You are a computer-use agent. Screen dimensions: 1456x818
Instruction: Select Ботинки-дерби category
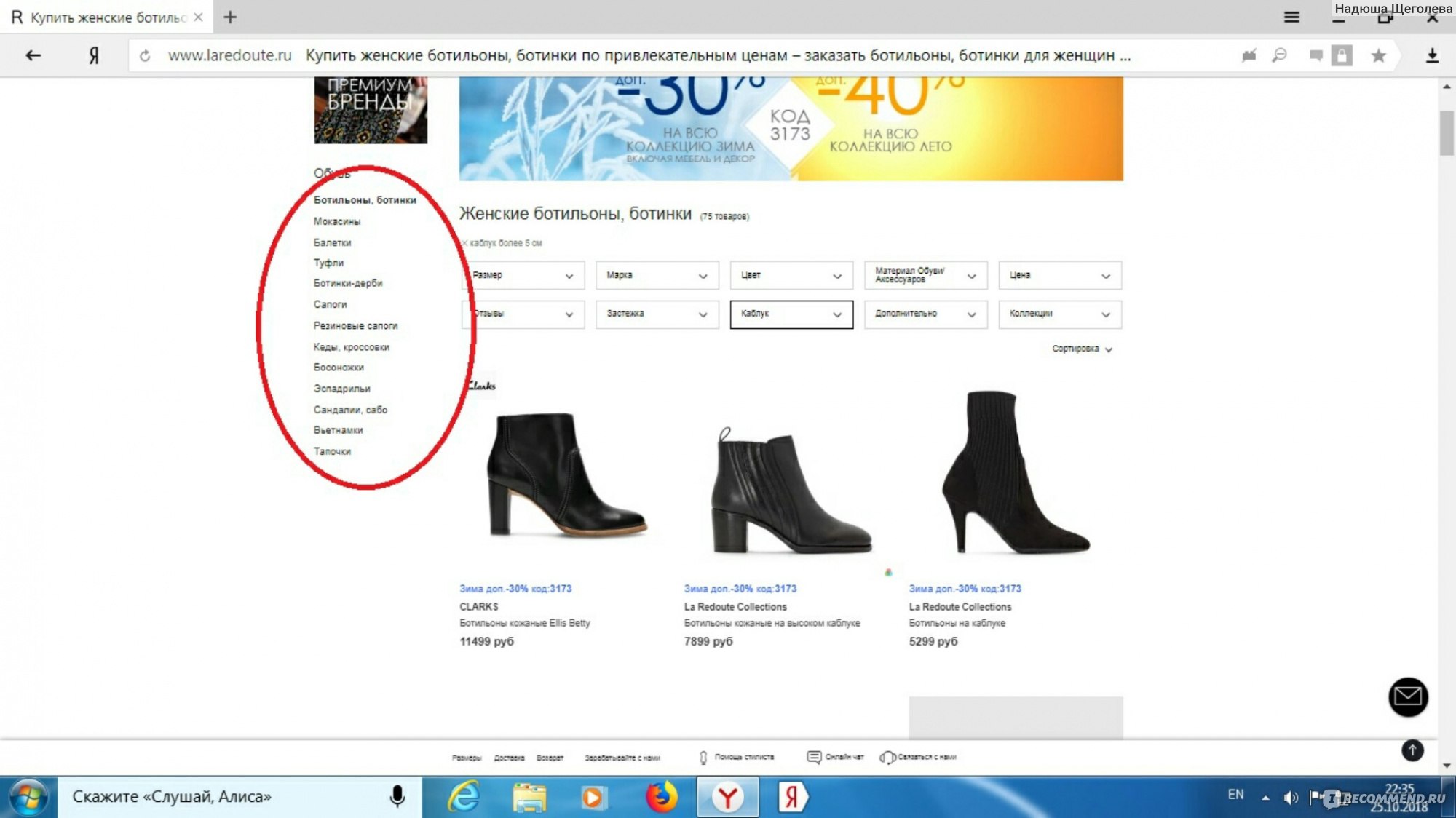pyautogui.click(x=347, y=283)
